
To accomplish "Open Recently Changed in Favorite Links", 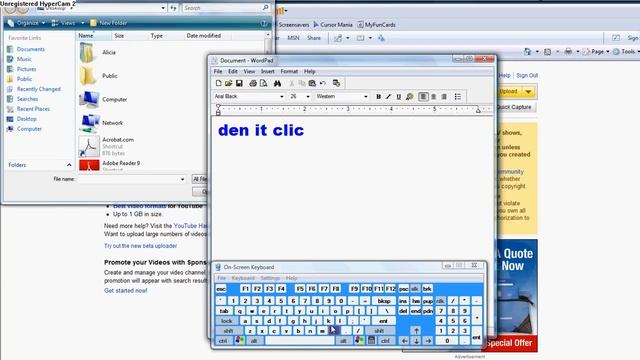I will point(39,89).
